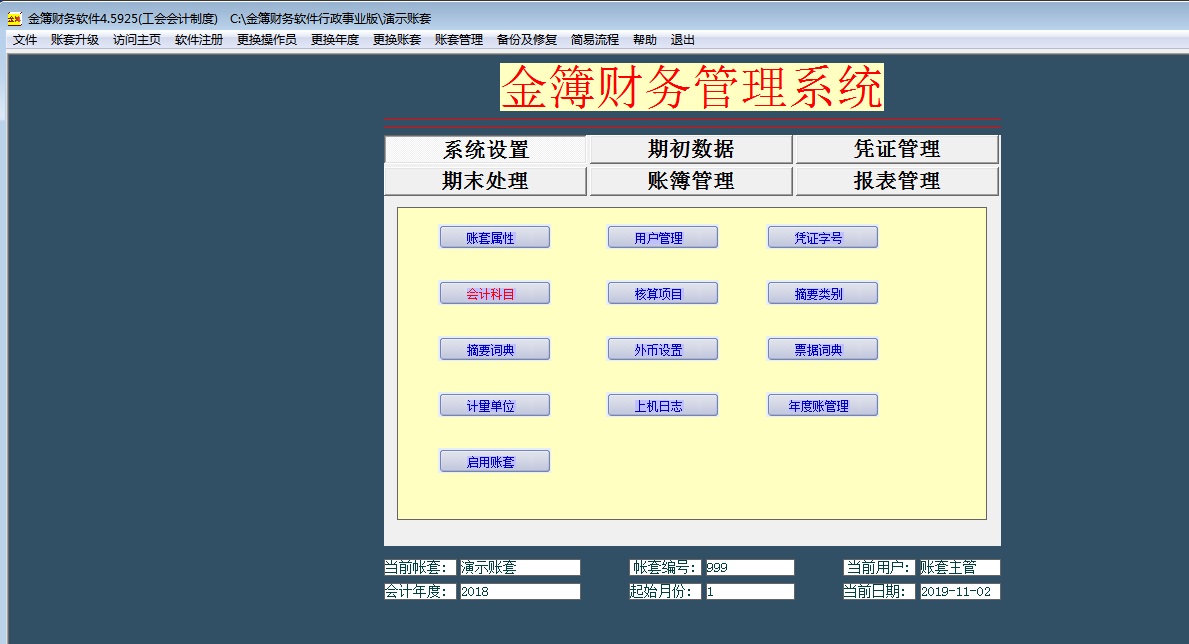
Task: Click the 会计年度 field showing 2018
Action: tap(520, 592)
